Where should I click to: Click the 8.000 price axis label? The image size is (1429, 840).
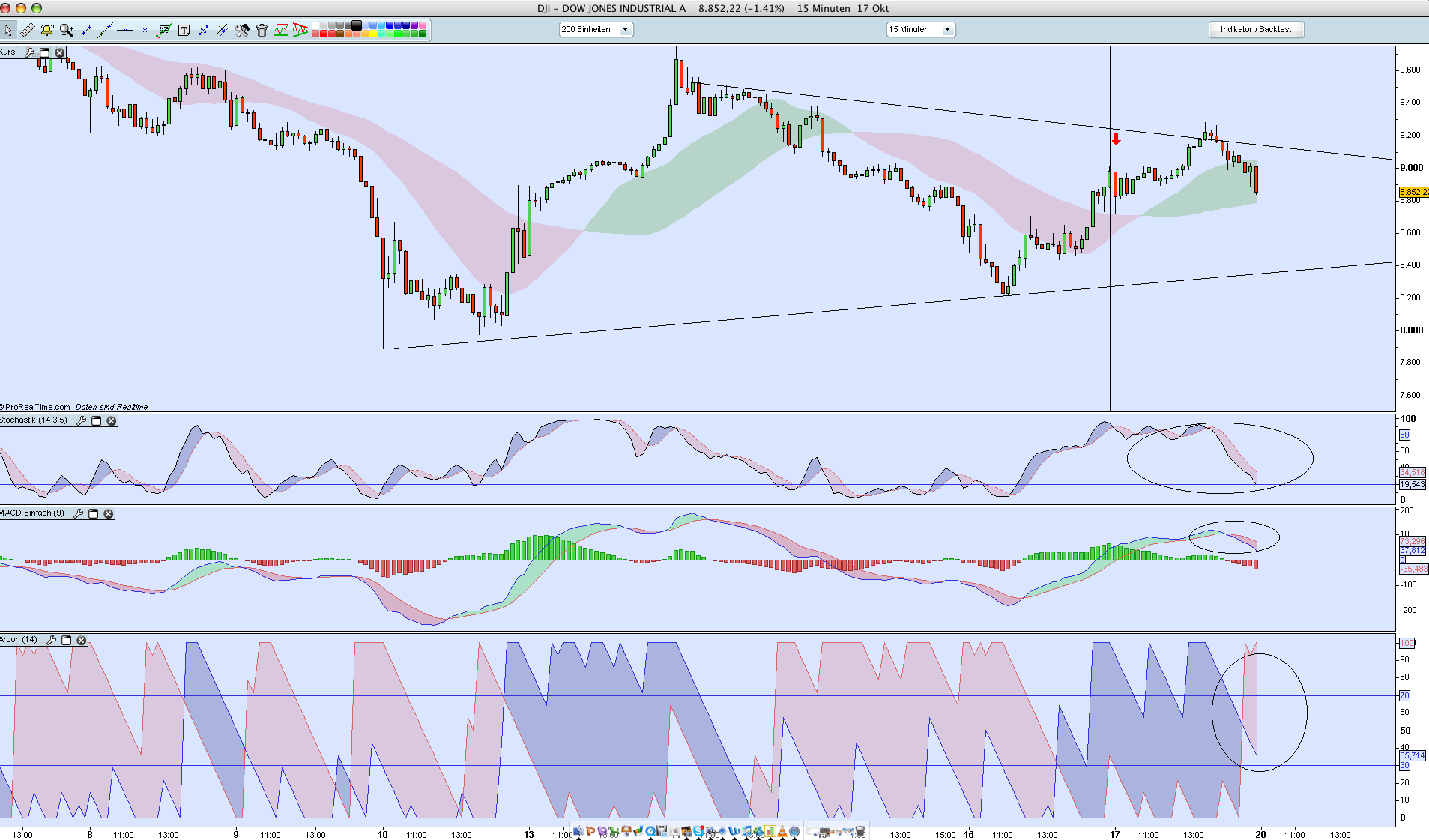click(x=1410, y=330)
